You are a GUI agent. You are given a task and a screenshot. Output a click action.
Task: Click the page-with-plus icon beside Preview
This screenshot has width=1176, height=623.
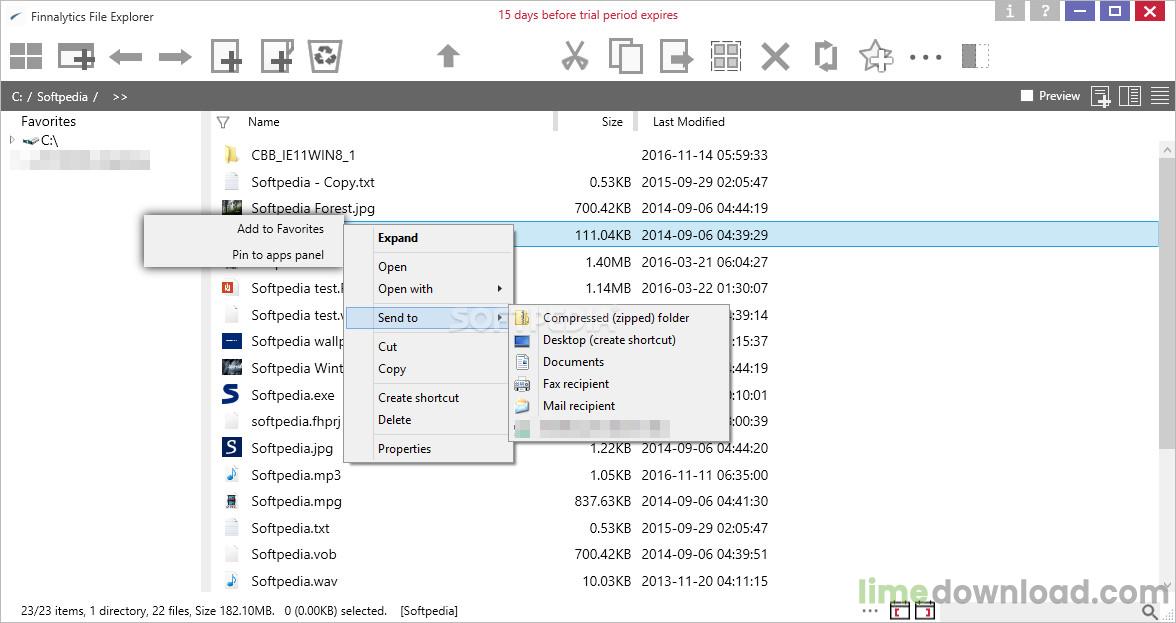tap(1100, 97)
